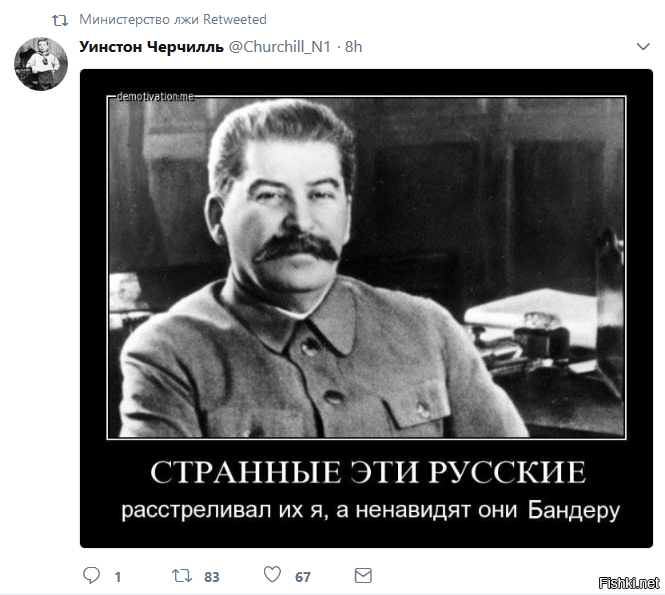Click the display name Уинстон Черчилль
Viewport: 665px width, 595px height.
(151, 47)
